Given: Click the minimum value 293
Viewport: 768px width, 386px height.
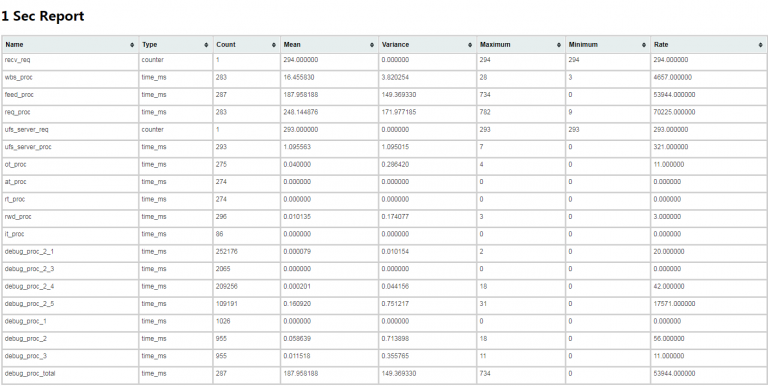Looking at the screenshot, I should tap(574, 130).
